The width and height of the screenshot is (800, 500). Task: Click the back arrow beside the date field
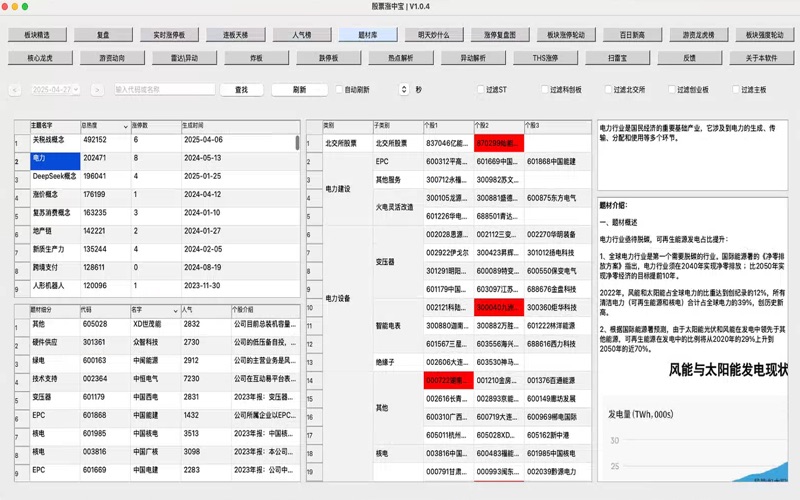(15, 90)
